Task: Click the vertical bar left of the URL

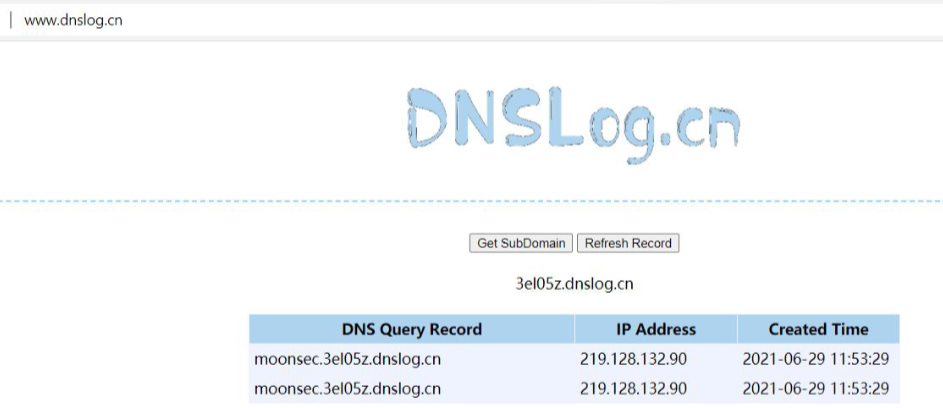Action: click(x=11, y=20)
